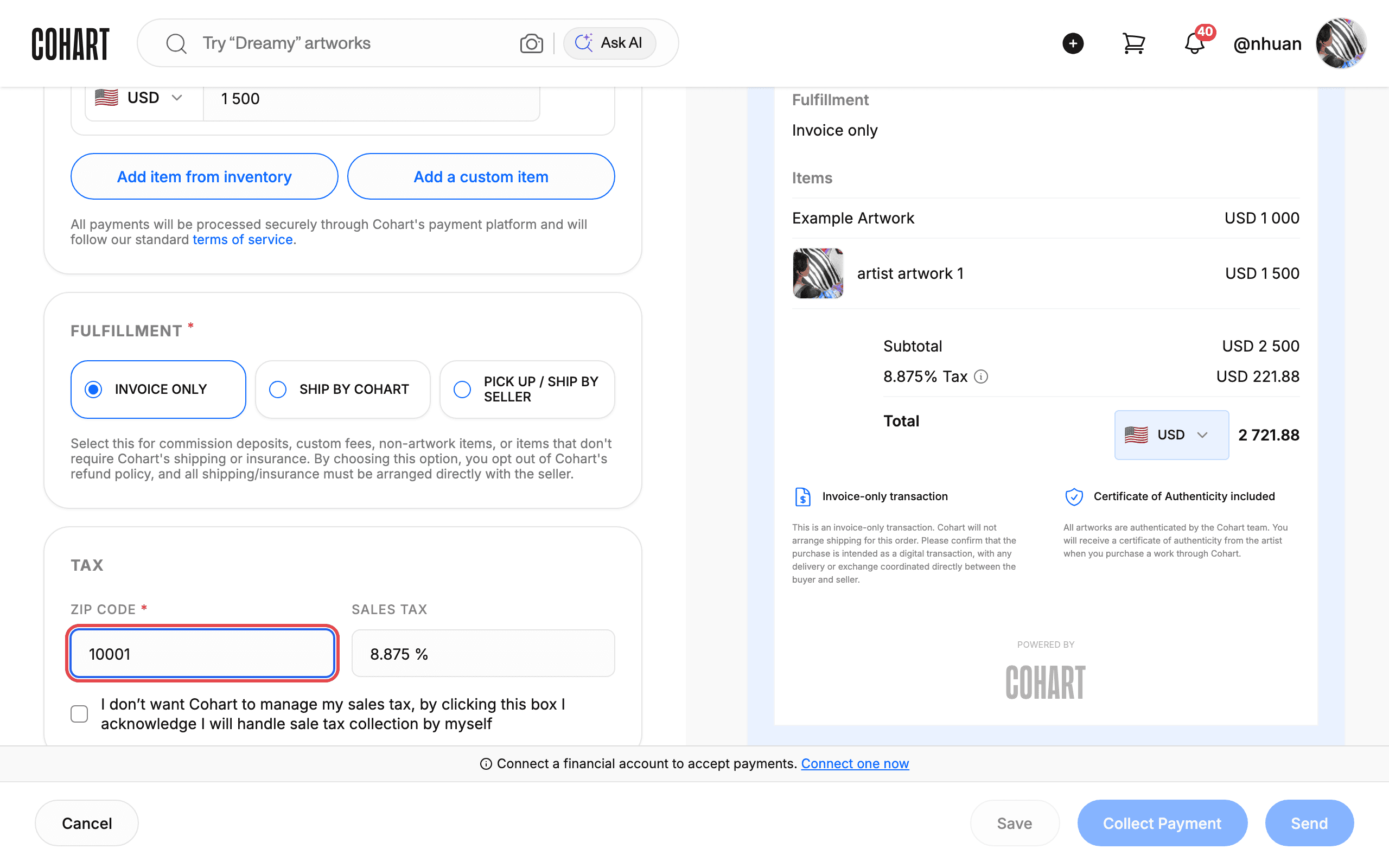Screen dimensions: 1389x868
Task: Open the shopping cart
Action: point(1133,43)
